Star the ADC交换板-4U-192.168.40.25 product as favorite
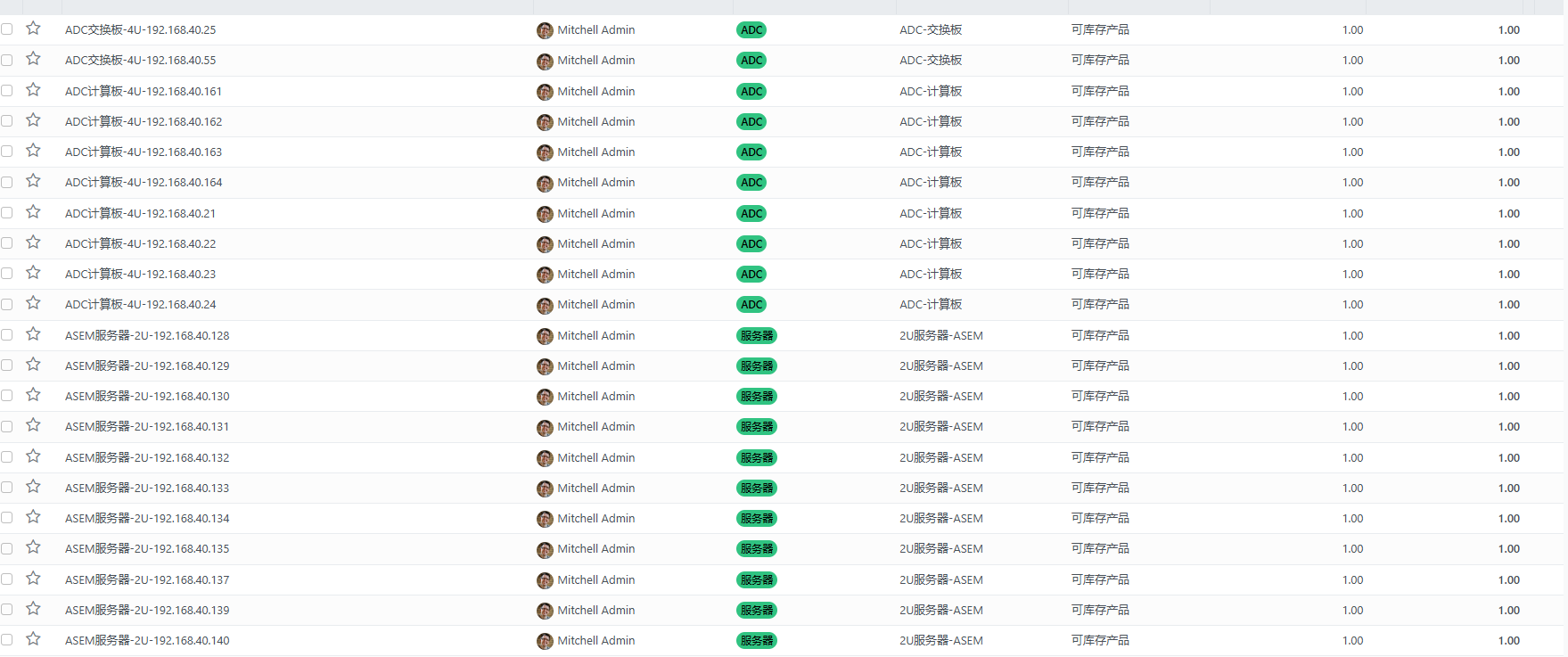This screenshot has width=1568, height=657. click(33, 29)
